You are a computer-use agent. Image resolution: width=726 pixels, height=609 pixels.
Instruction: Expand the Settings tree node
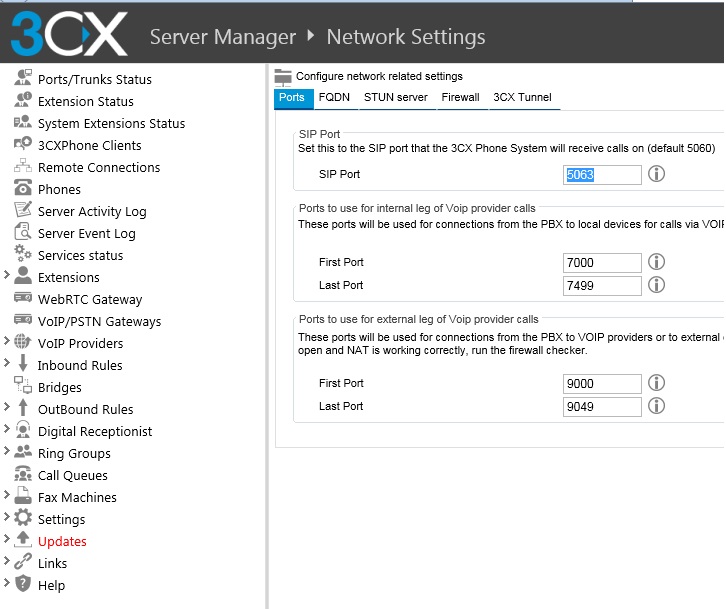[x=6, y=517]
